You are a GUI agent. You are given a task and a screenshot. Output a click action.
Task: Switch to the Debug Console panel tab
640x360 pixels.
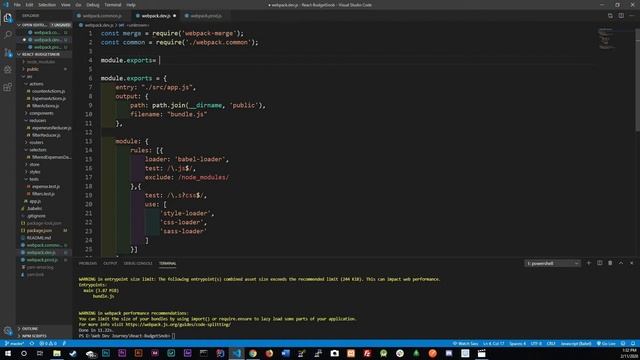pos(138,263)
